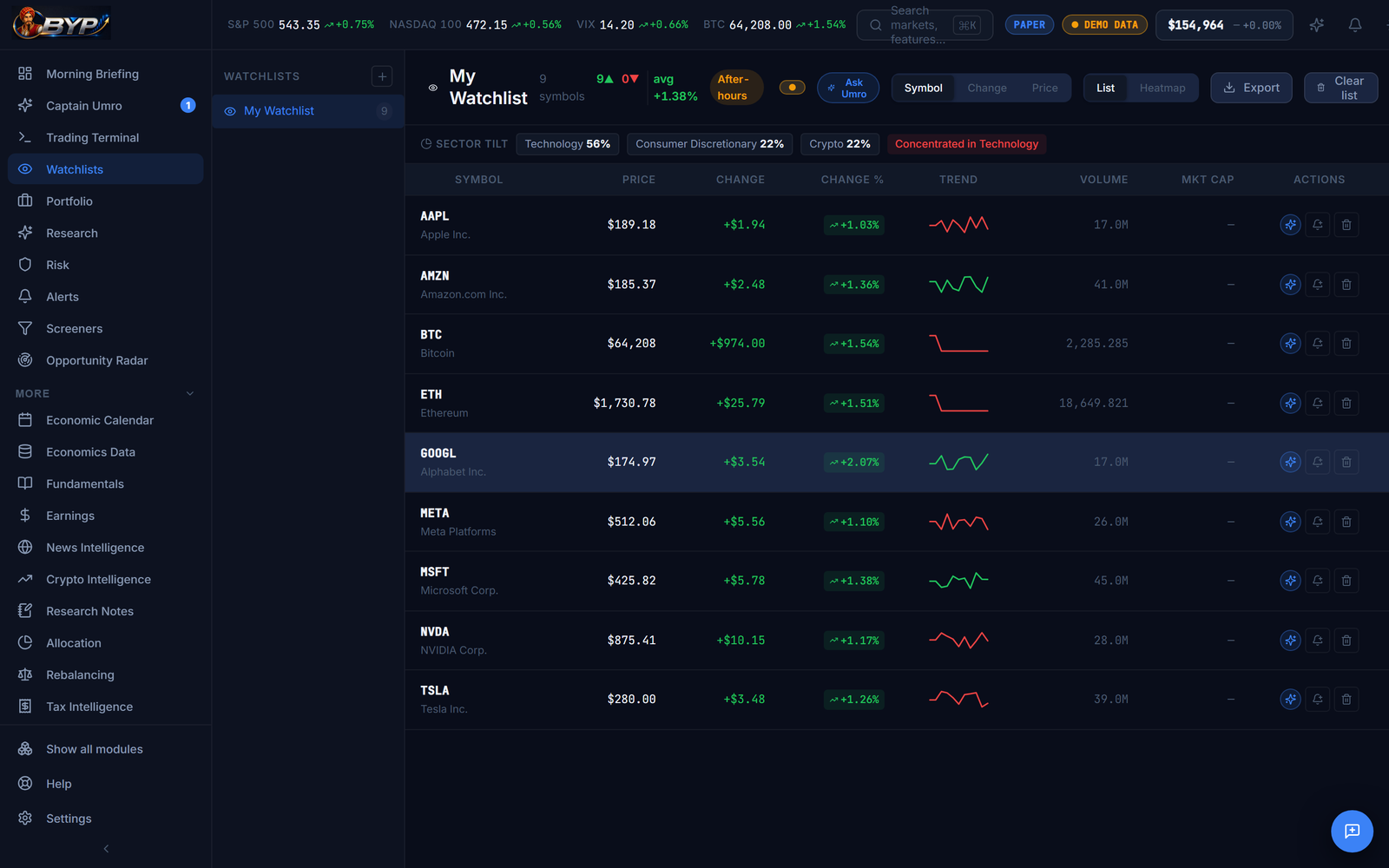Click the search markets and features field
Image resolution: width=1389 pixels, height=868 pixels.
tap(925, 25)
